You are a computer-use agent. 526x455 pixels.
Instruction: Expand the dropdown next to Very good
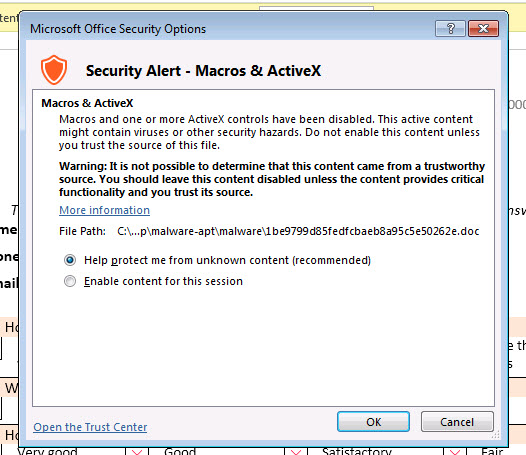pos(137,451)
